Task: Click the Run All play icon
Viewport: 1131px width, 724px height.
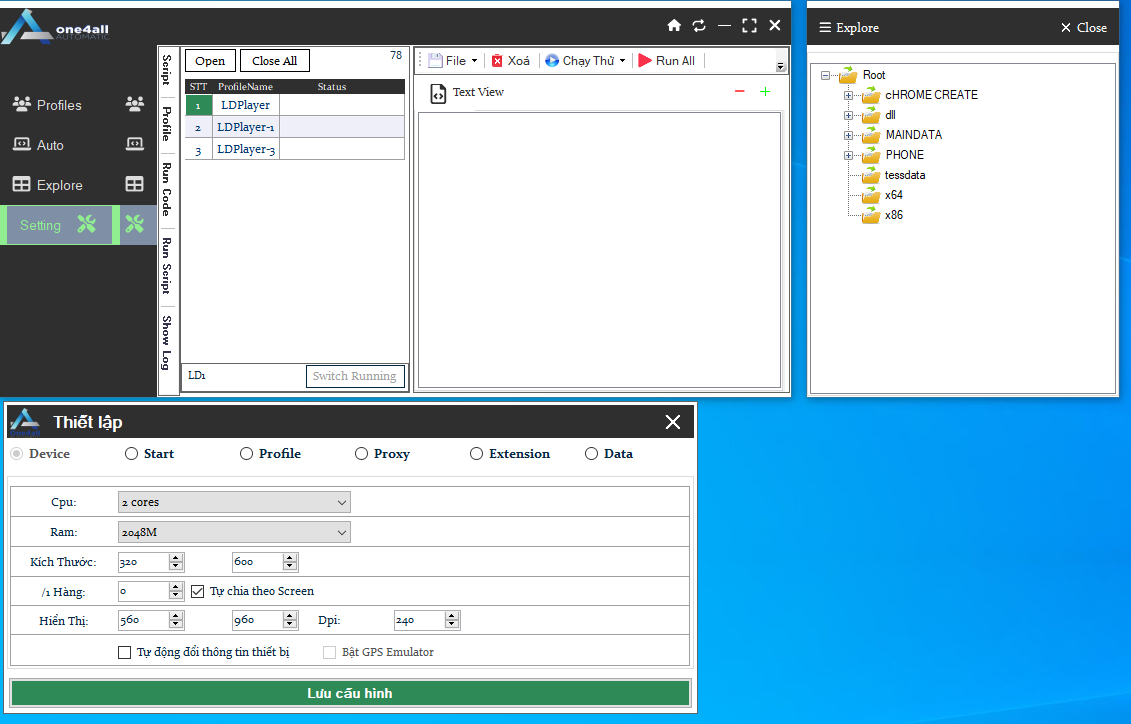Action: [645, 61]
